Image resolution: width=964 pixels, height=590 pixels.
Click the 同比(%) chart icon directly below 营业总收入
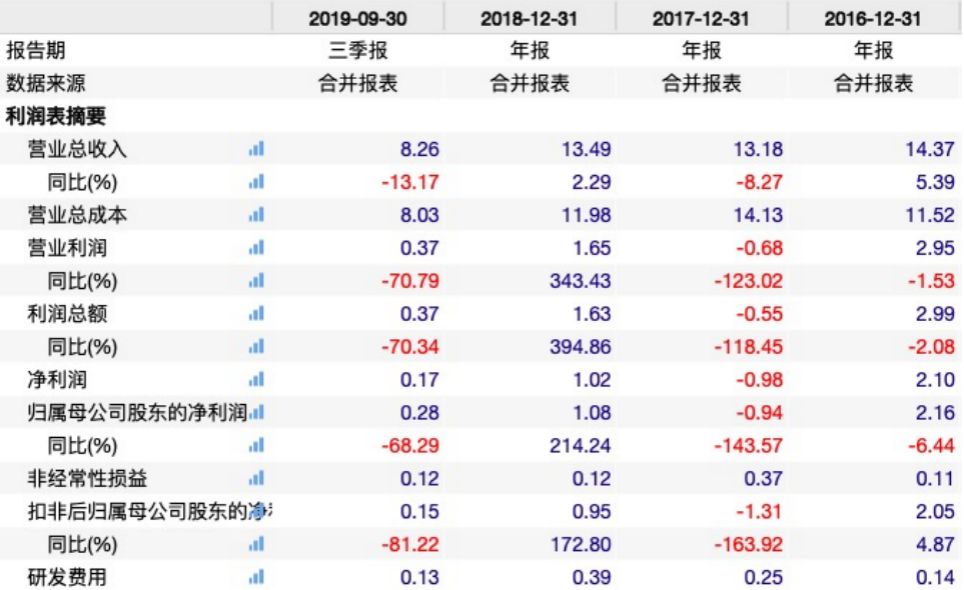[x=256, y=183]
